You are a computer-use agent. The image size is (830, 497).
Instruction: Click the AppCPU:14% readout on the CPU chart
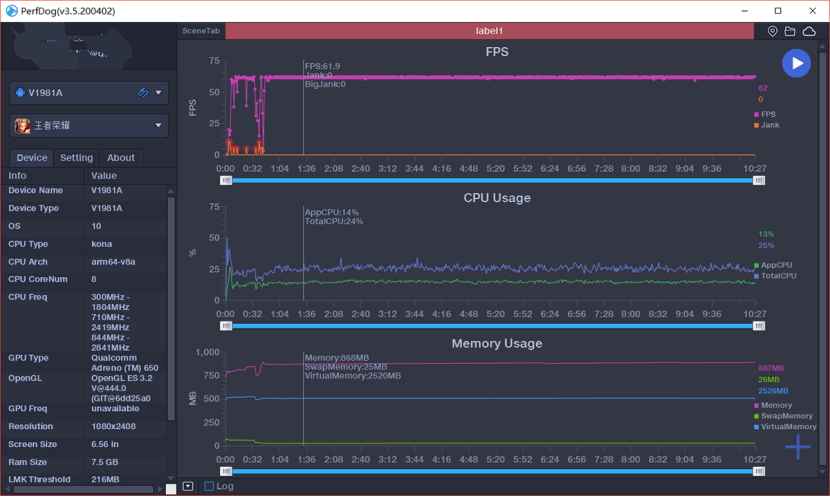[x=331, y=212]
